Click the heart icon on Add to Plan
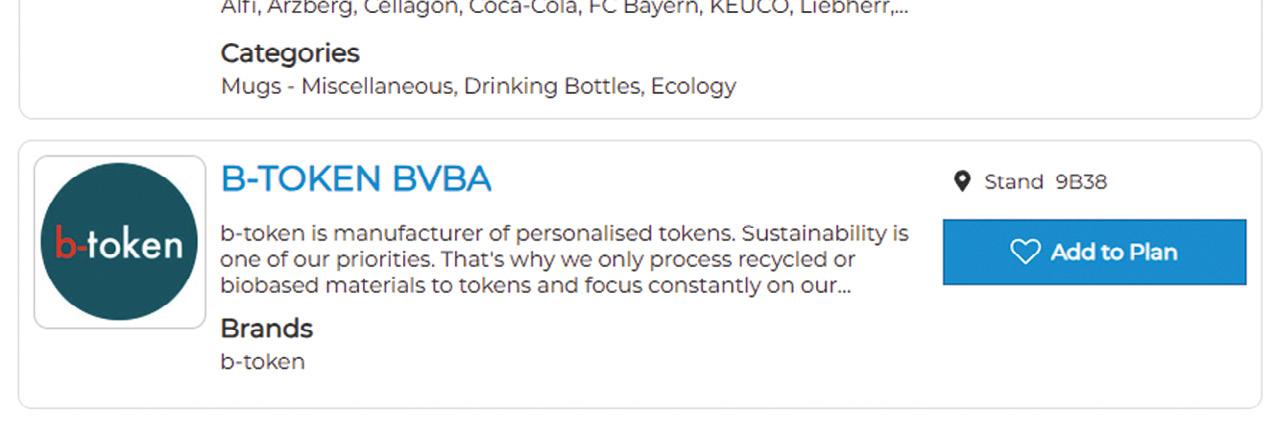 [x=1025, y=252]
